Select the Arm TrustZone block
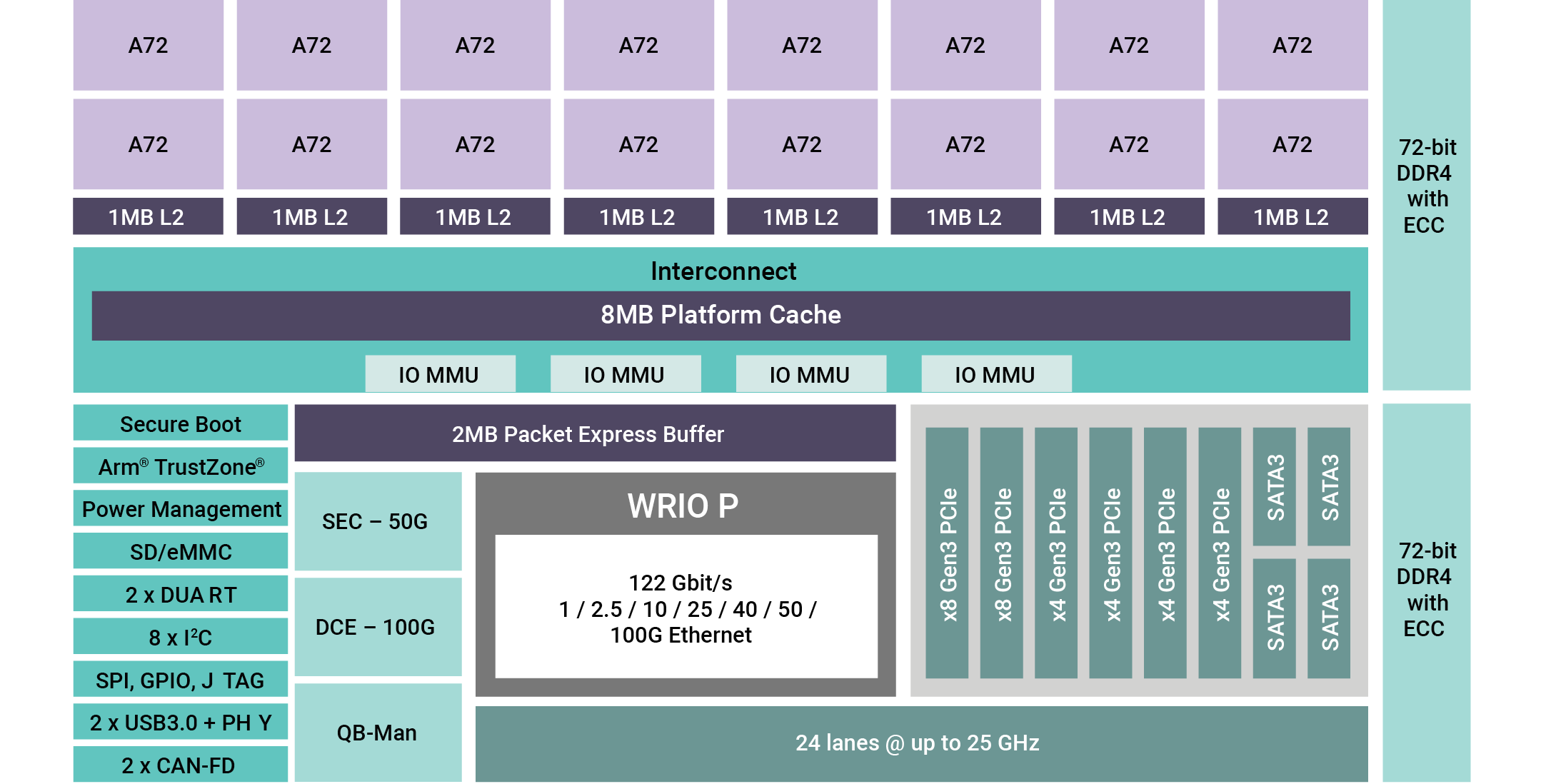The image size is (1541, 784). 180,466
